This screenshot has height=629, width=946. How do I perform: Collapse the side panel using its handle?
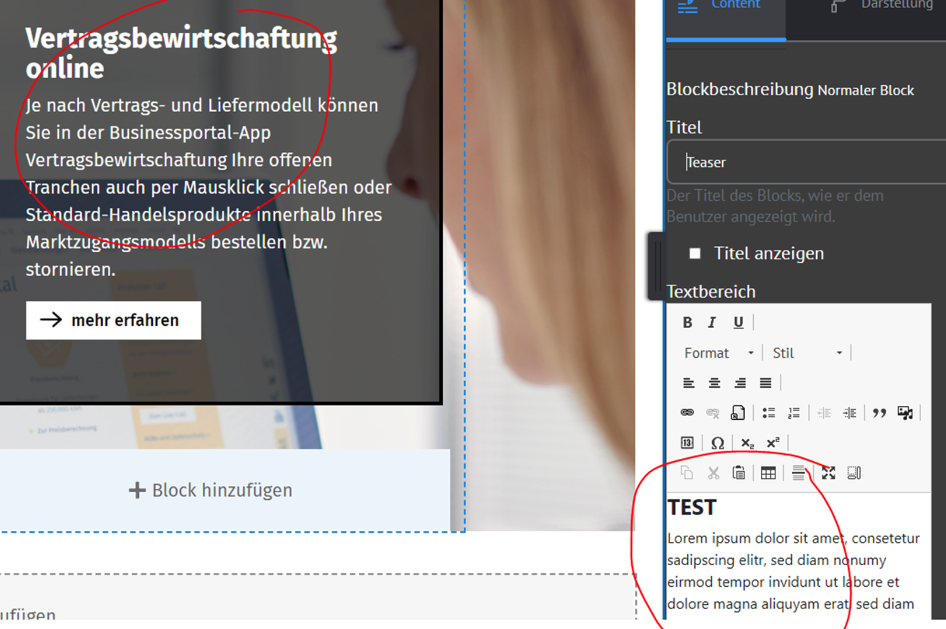[656, 265]
